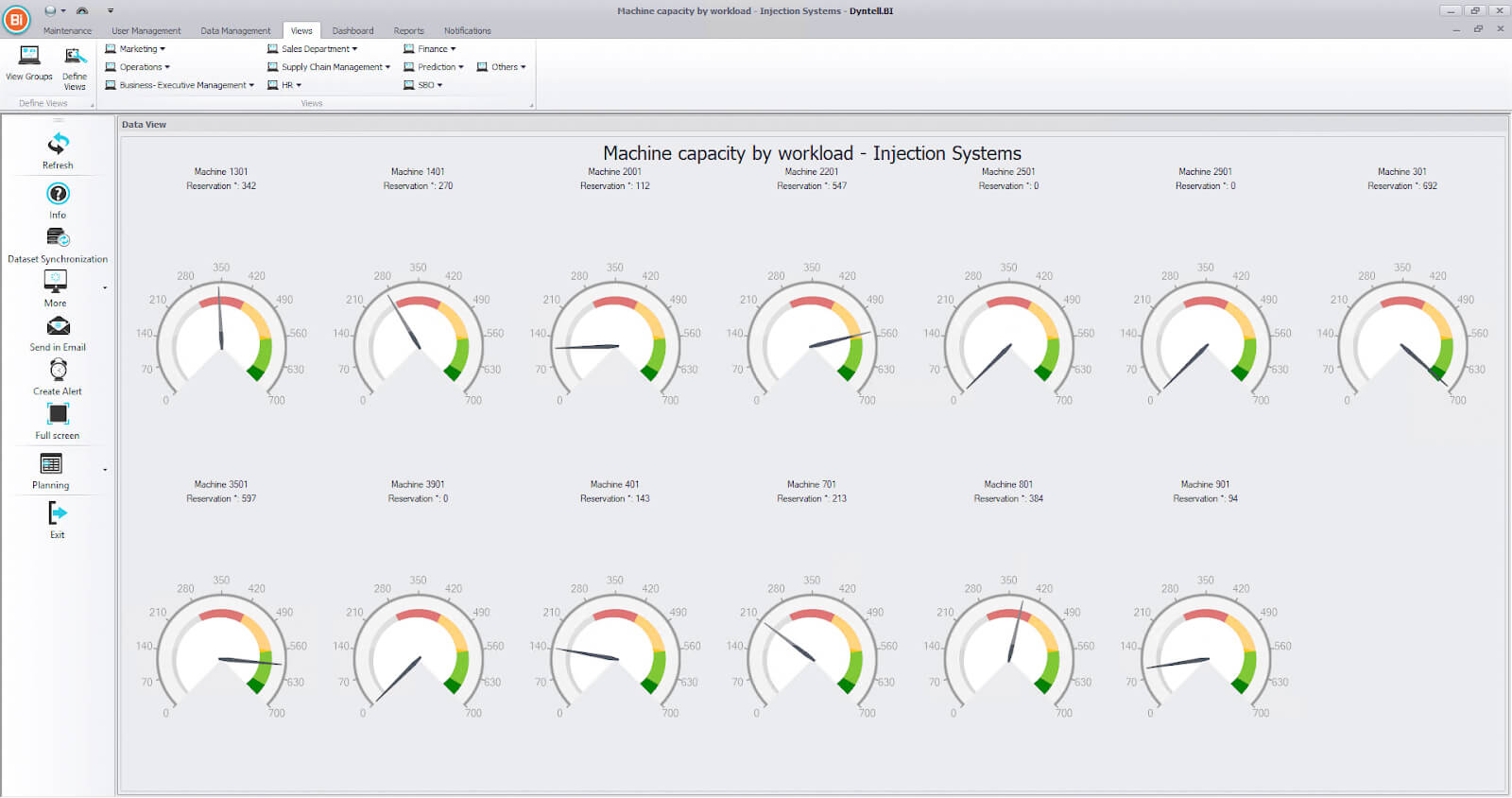Open the Create Alert tool
The image size is (1512, 798).
coord(58,371)
